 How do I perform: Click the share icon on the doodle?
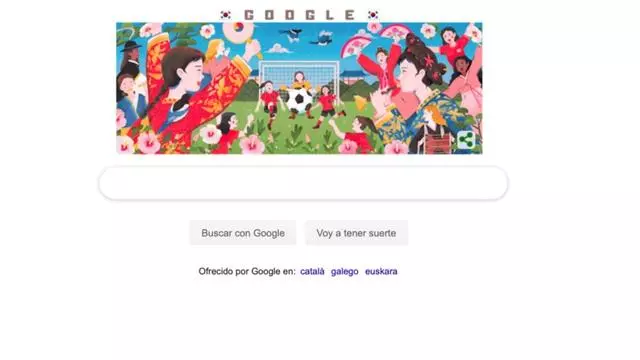coord(466,140)
